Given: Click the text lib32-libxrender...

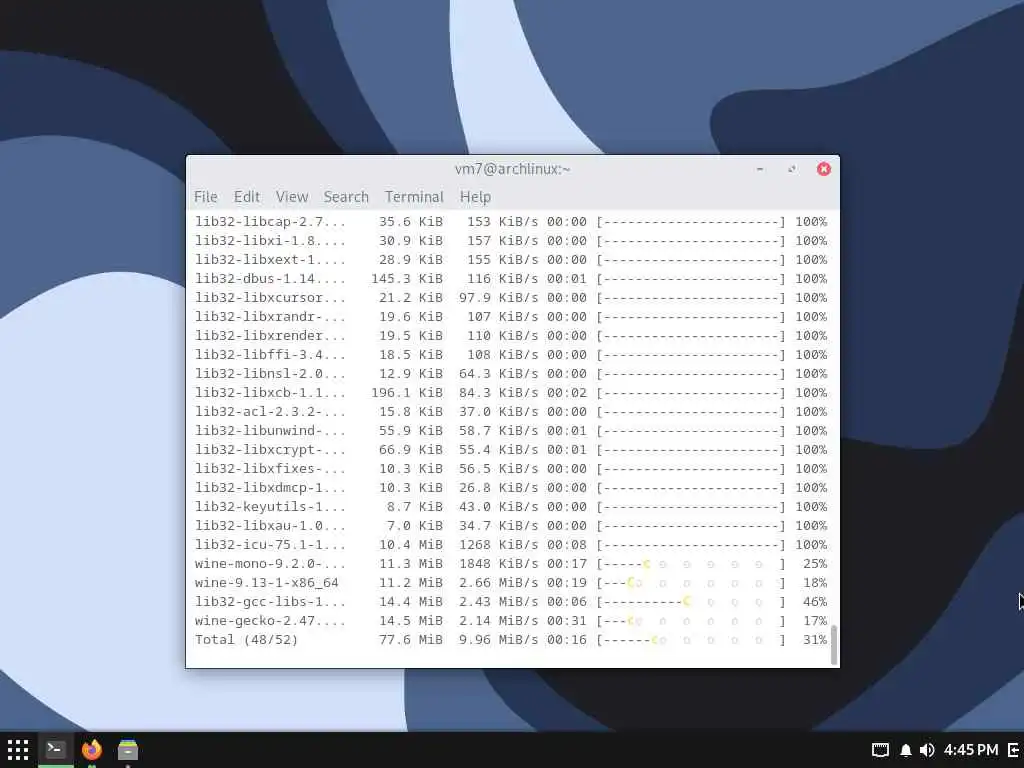Looking at the screenshot, I should tap(258, 335).
